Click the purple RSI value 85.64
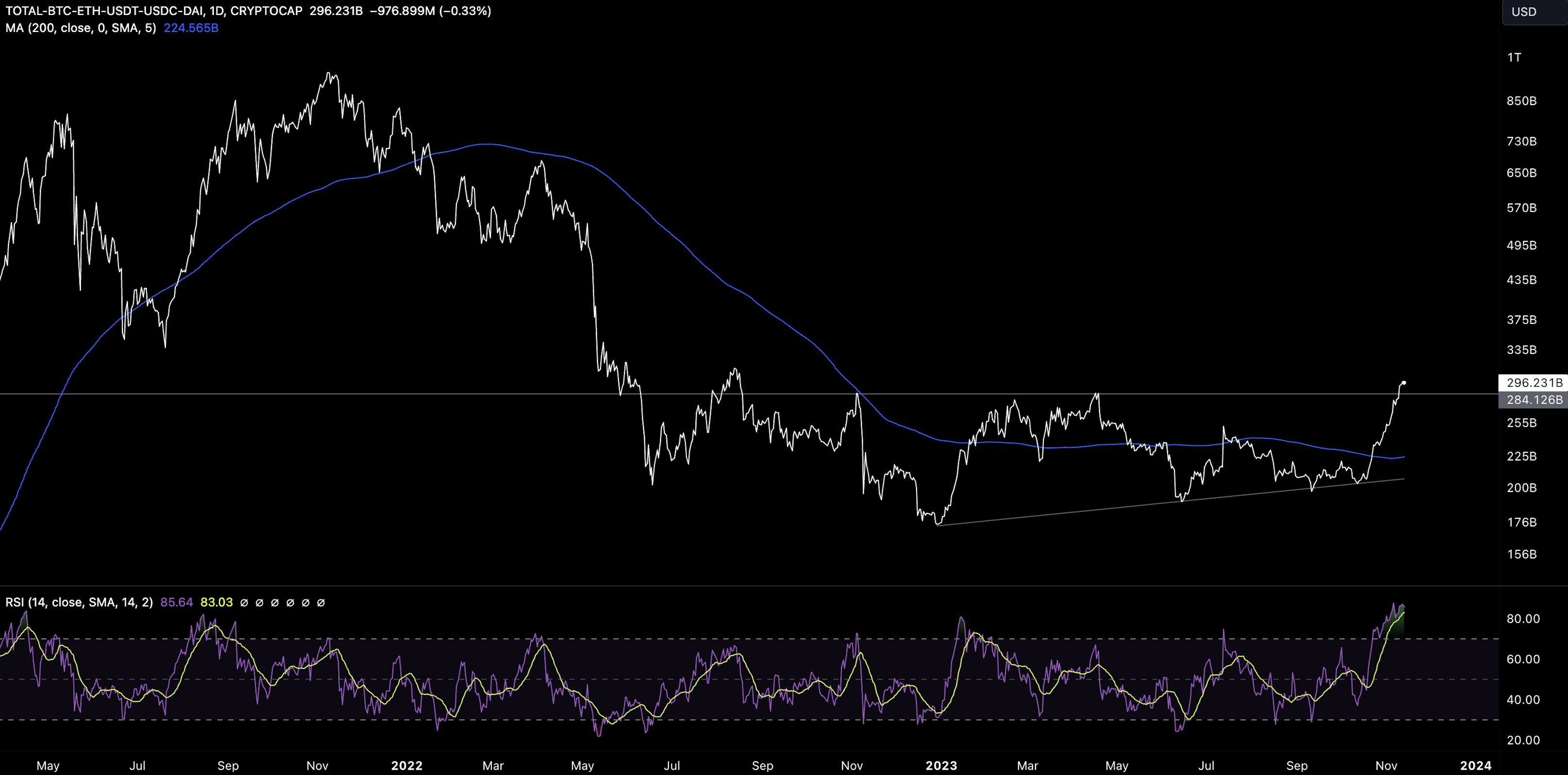Screen dimensions: 1568x775 pos(176,602)
